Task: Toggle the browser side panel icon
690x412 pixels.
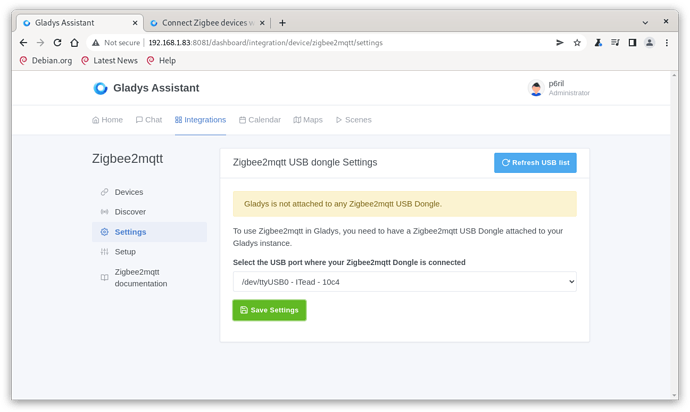Action: click(x=632, y=43)
